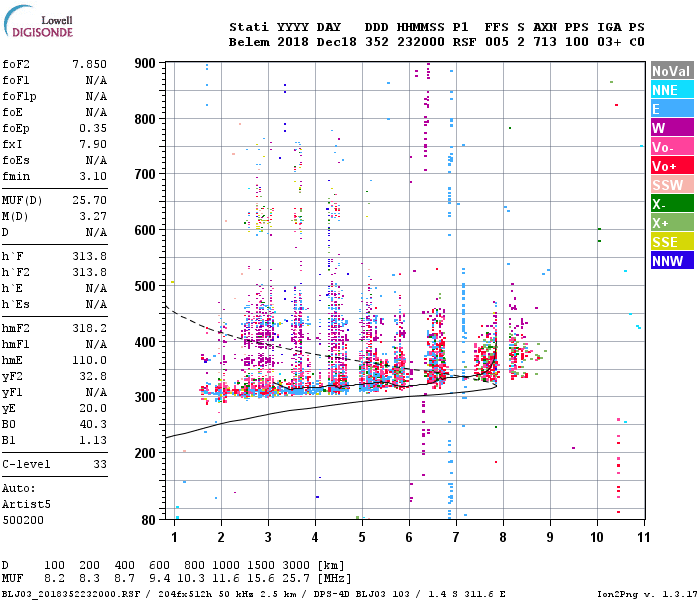Click the AXN value 713
Image resolution: width=700 pixels, height=600 pixels.
pyautogui.click(x=545, y=42)
